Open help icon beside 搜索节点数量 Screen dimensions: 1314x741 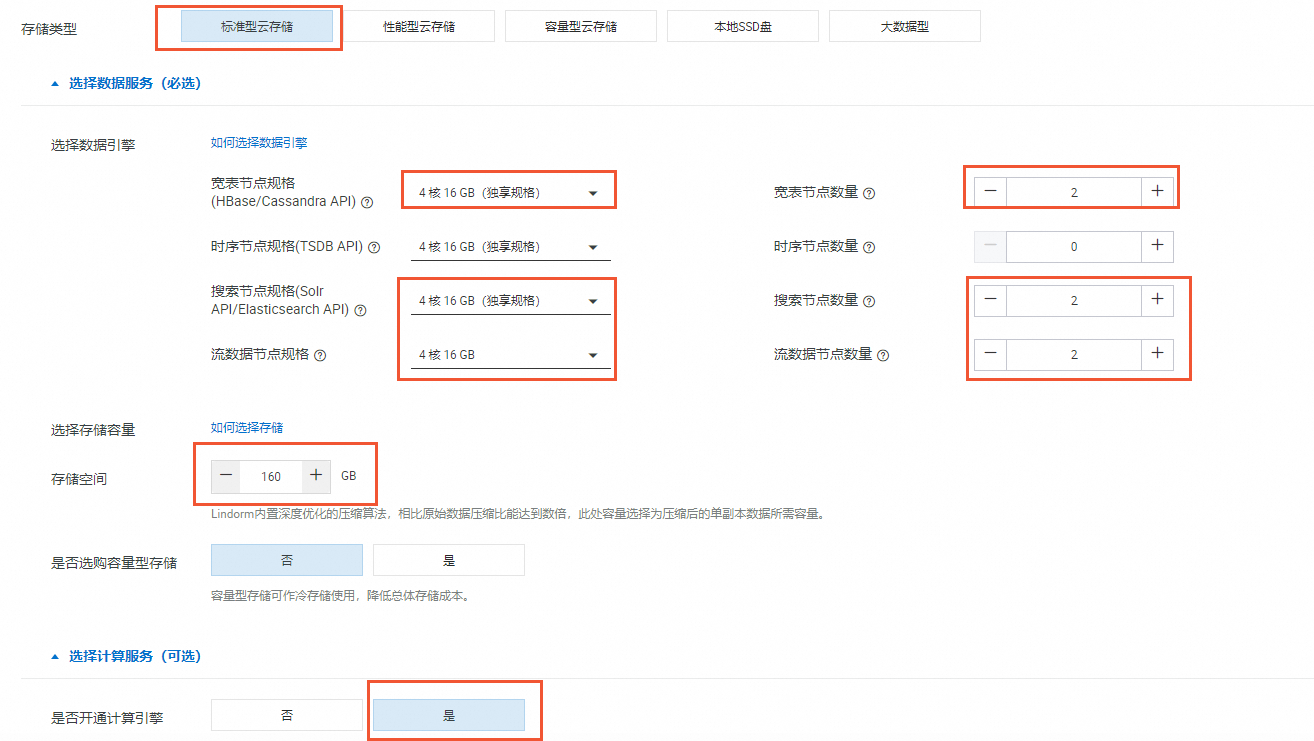(x=869, y=301)
